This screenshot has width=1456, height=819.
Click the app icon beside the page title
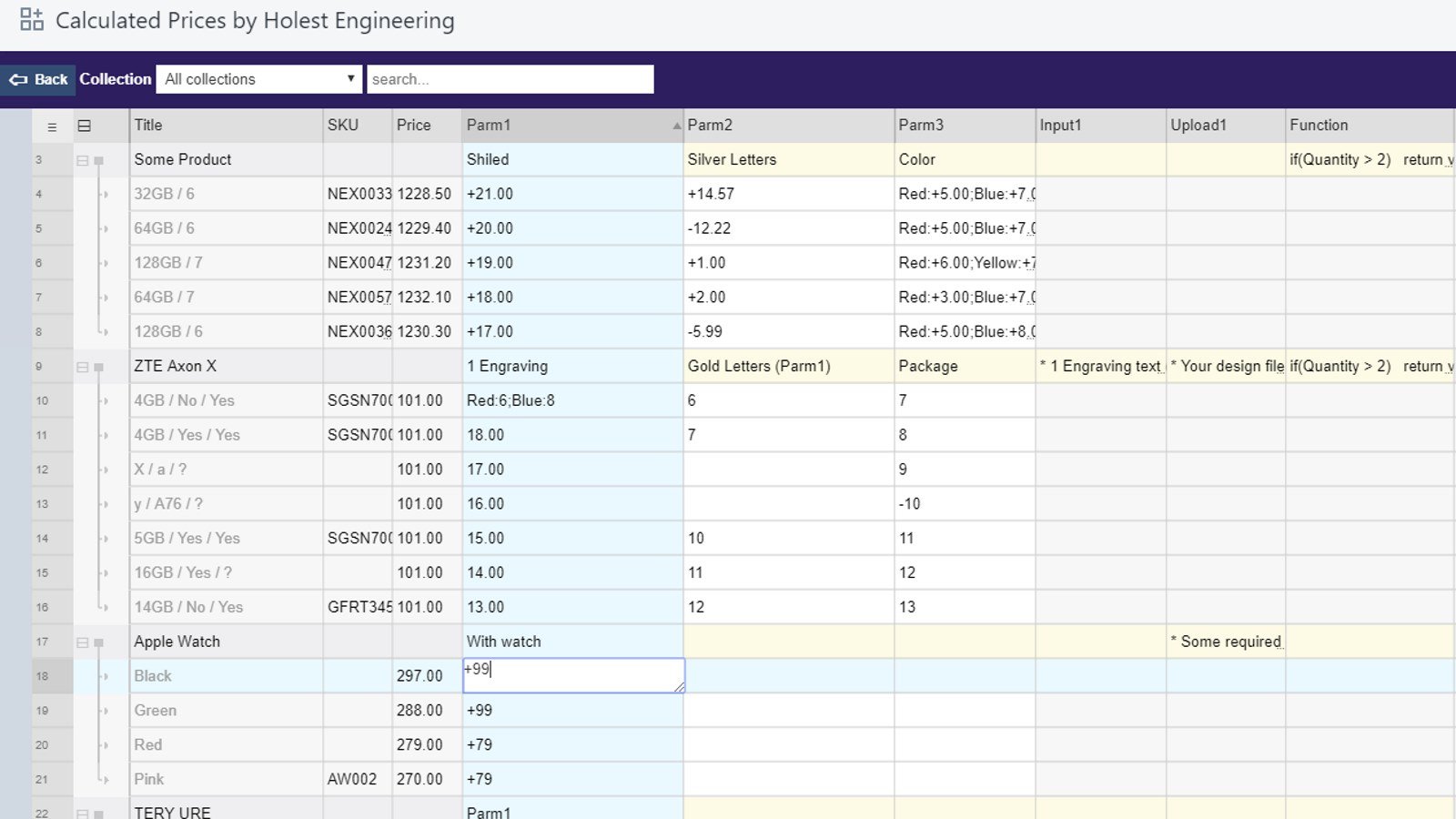tap(30, 19)
